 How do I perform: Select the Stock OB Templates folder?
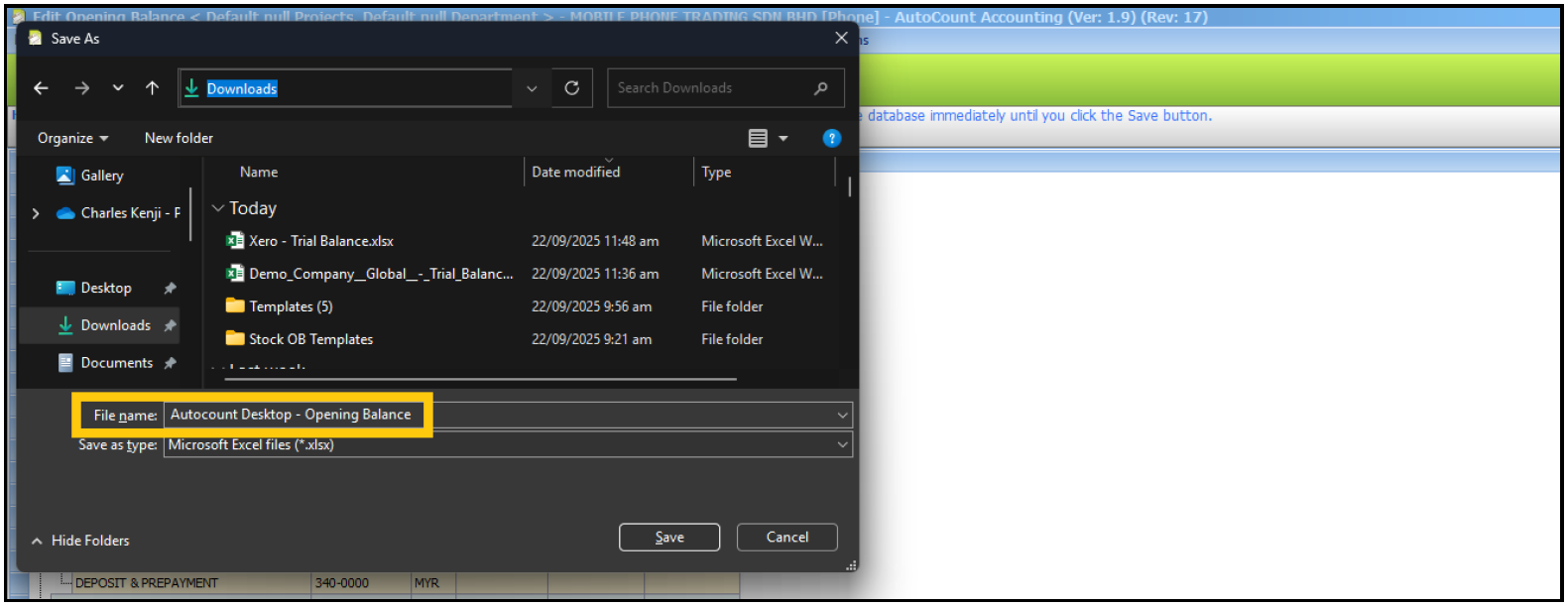310,339
